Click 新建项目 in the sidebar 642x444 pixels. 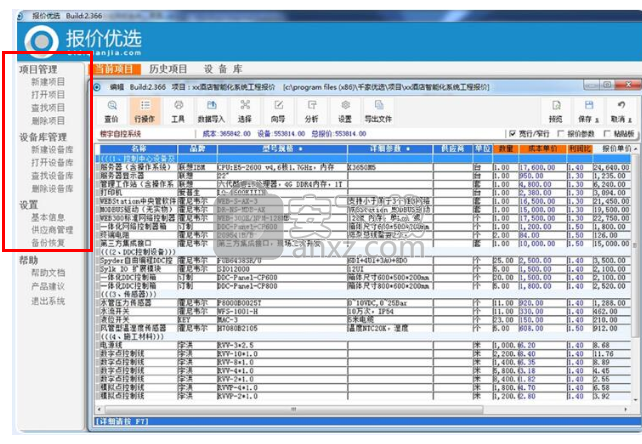pyautogui.click(x=48, y=82)
